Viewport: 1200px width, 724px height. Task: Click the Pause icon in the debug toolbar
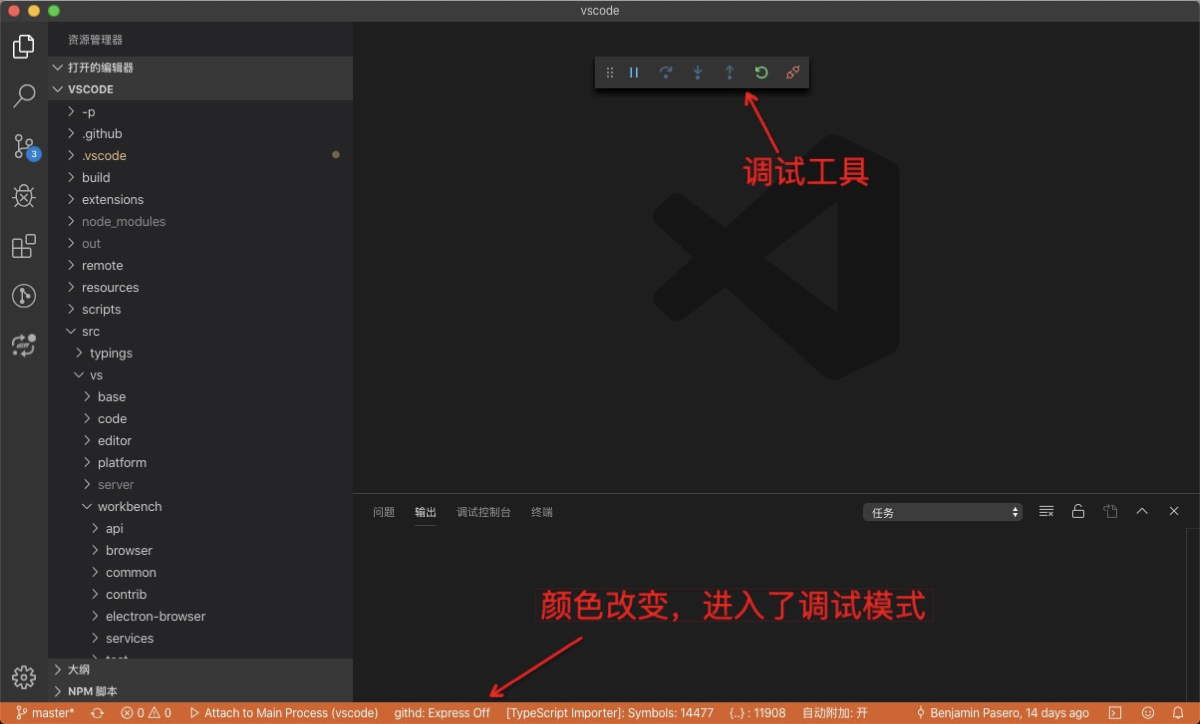tap(633, 72)
